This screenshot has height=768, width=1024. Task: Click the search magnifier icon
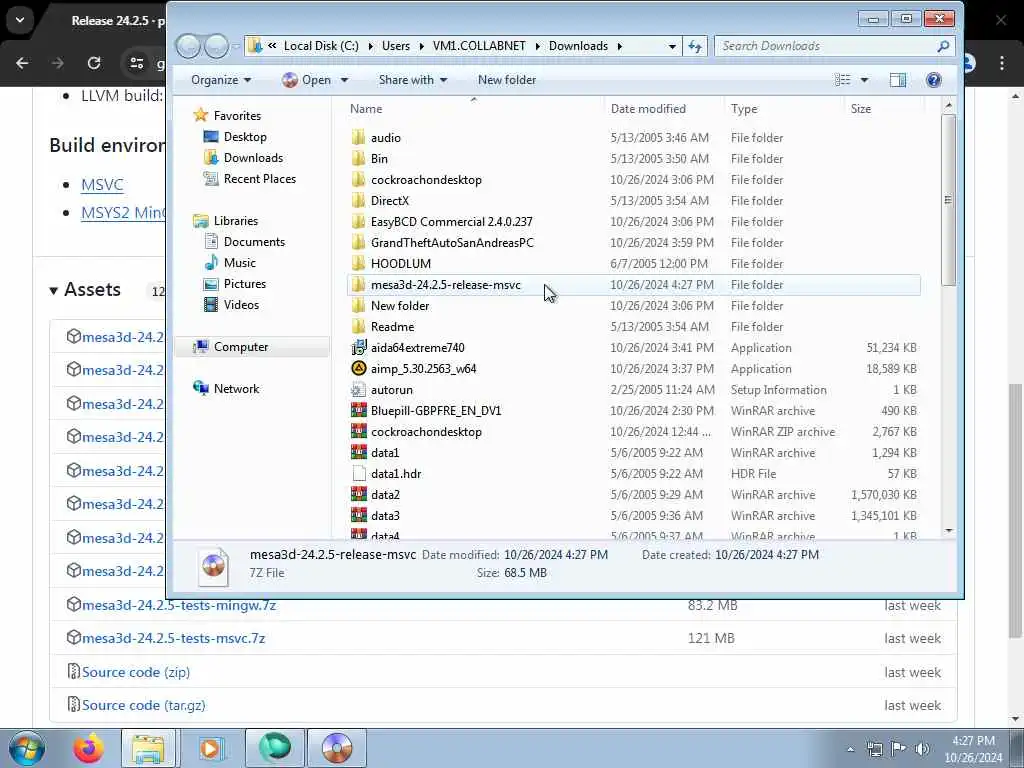tap(942, 46)
